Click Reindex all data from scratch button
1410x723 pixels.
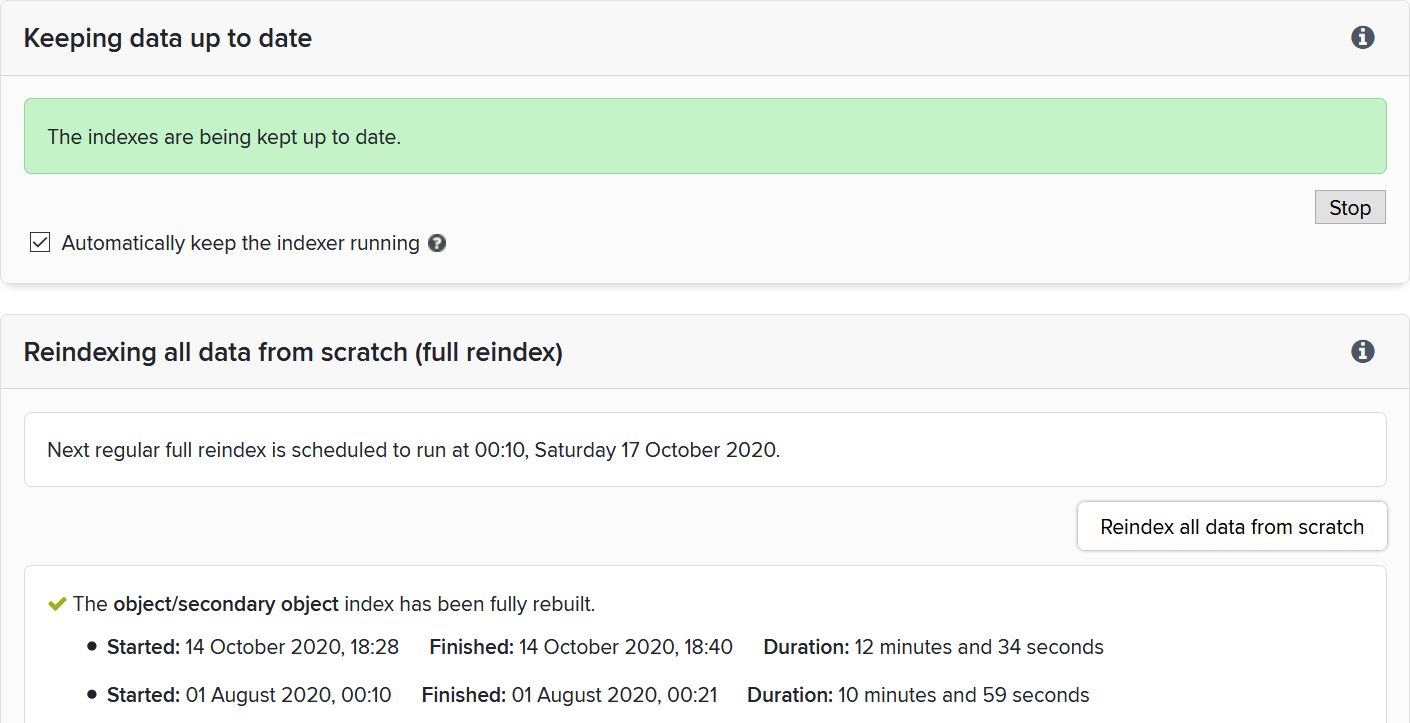[x=1231, y=527]
